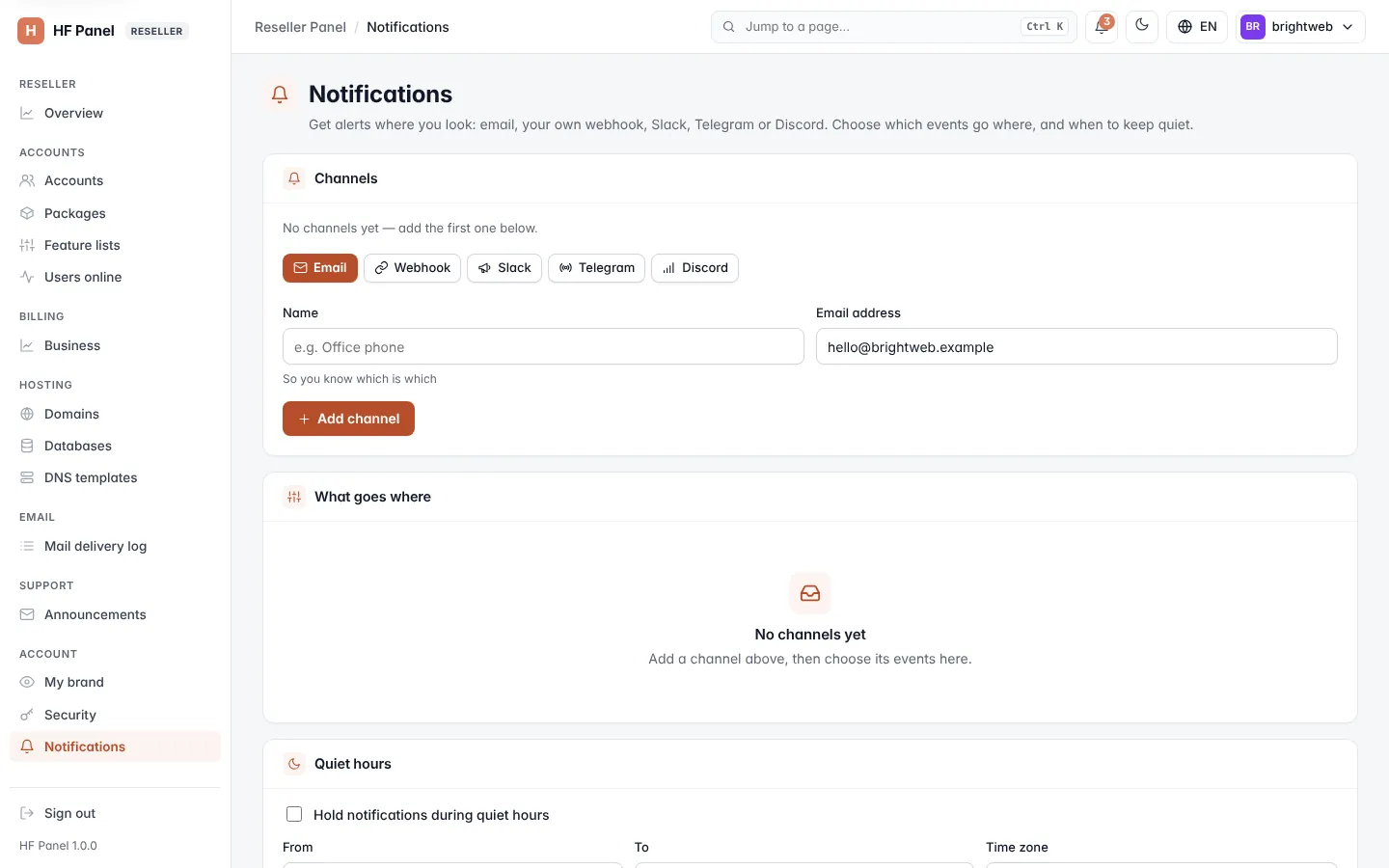Open the EN language selector
The image size is (1389, 868).
pyautogui.click(x=1197, y=27)
